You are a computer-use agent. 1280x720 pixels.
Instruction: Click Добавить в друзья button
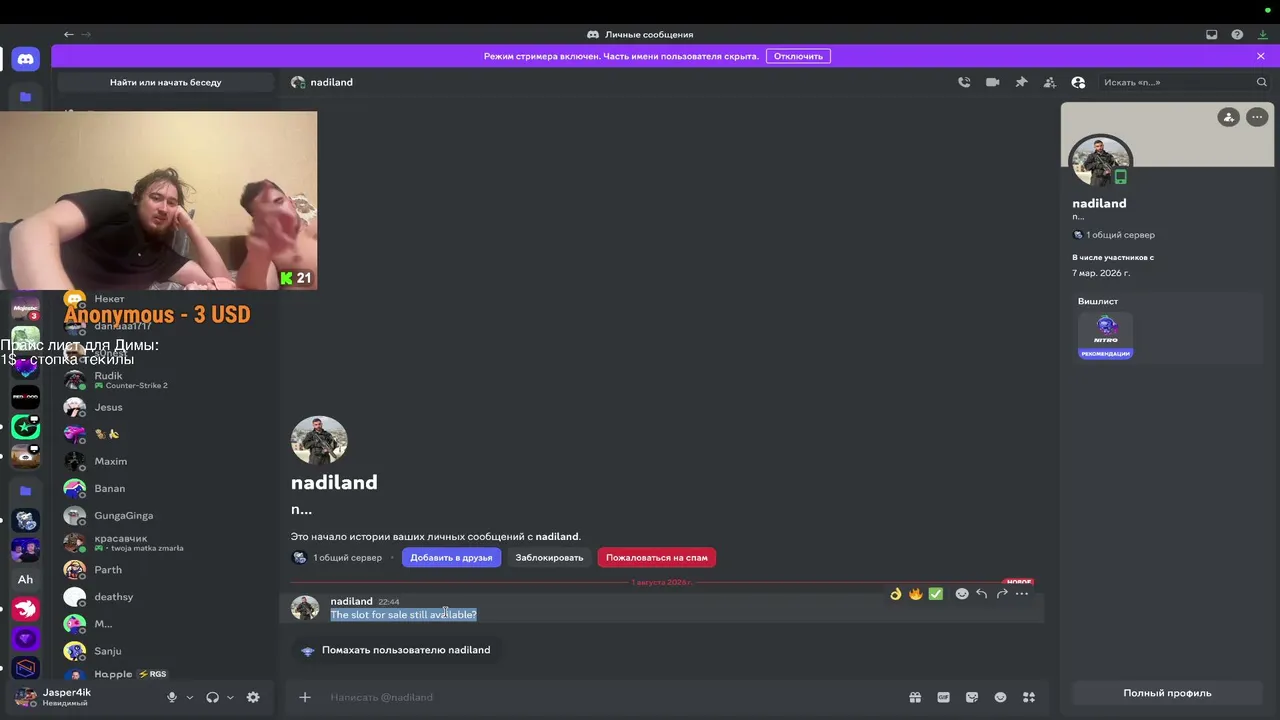click(x=451, y=557)
